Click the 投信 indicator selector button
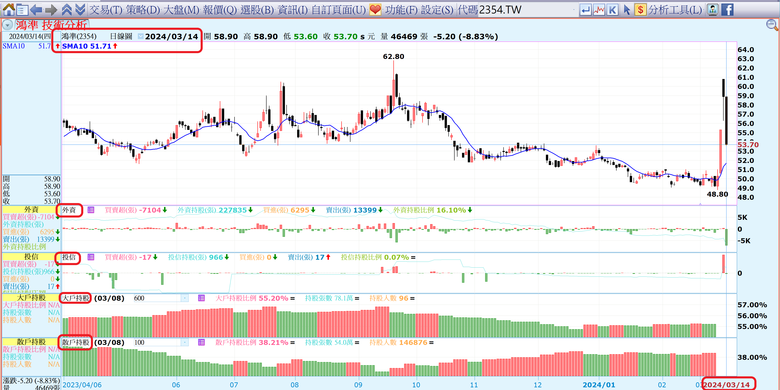Viewport: 780px width, 390px height. 69,257
